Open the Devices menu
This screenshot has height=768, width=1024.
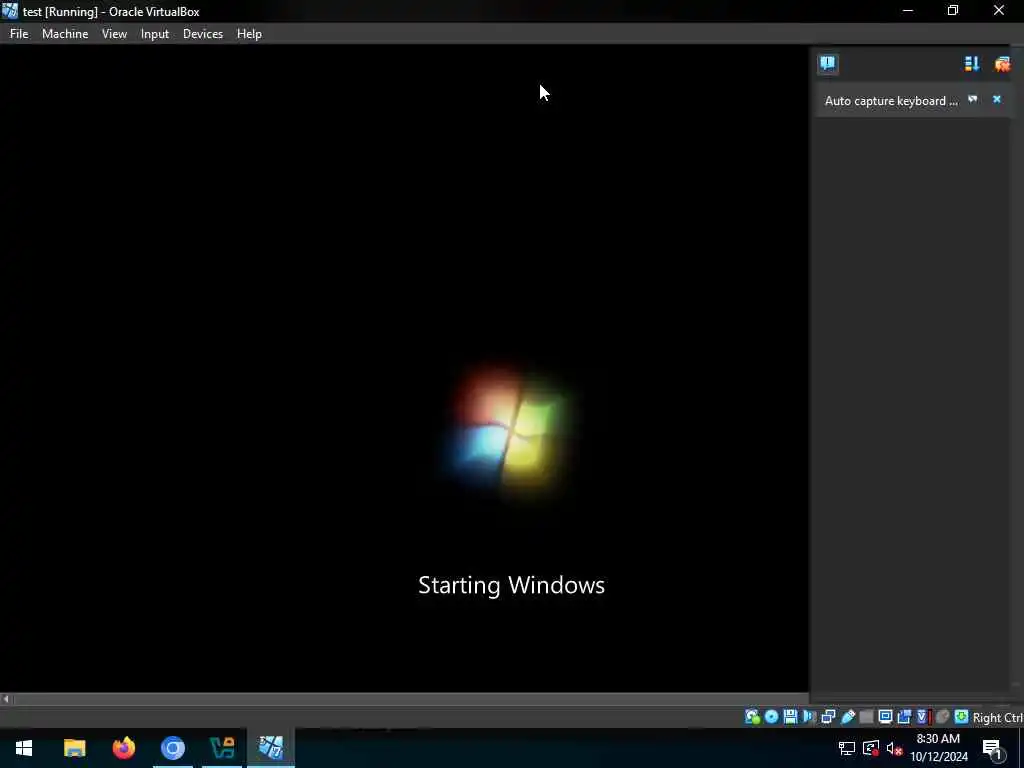click(202, 34)
